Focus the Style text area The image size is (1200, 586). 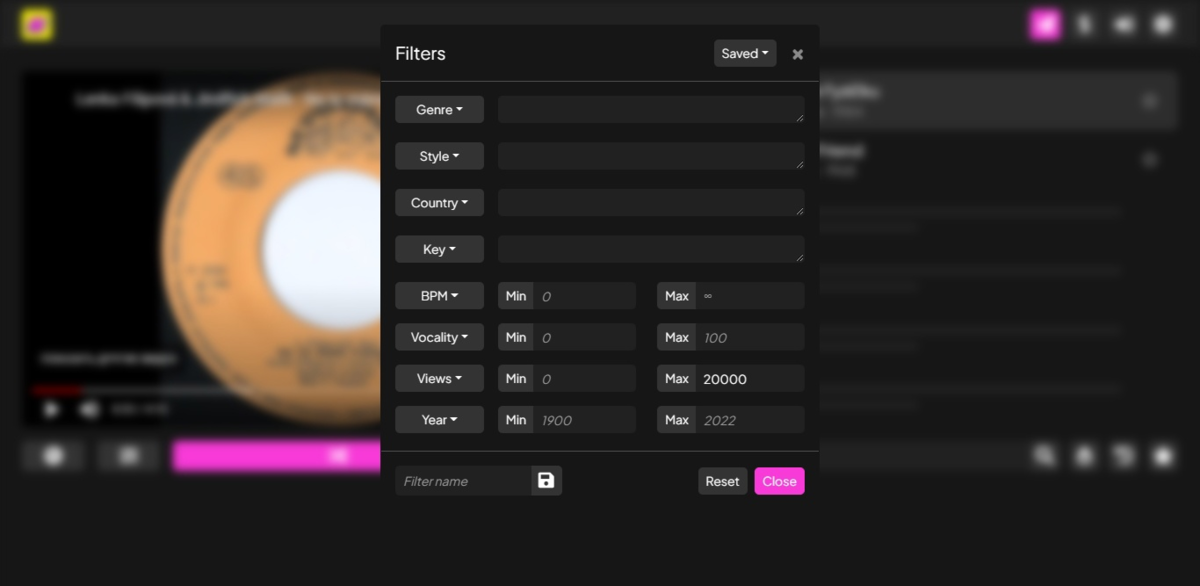(x=651, y=156)
